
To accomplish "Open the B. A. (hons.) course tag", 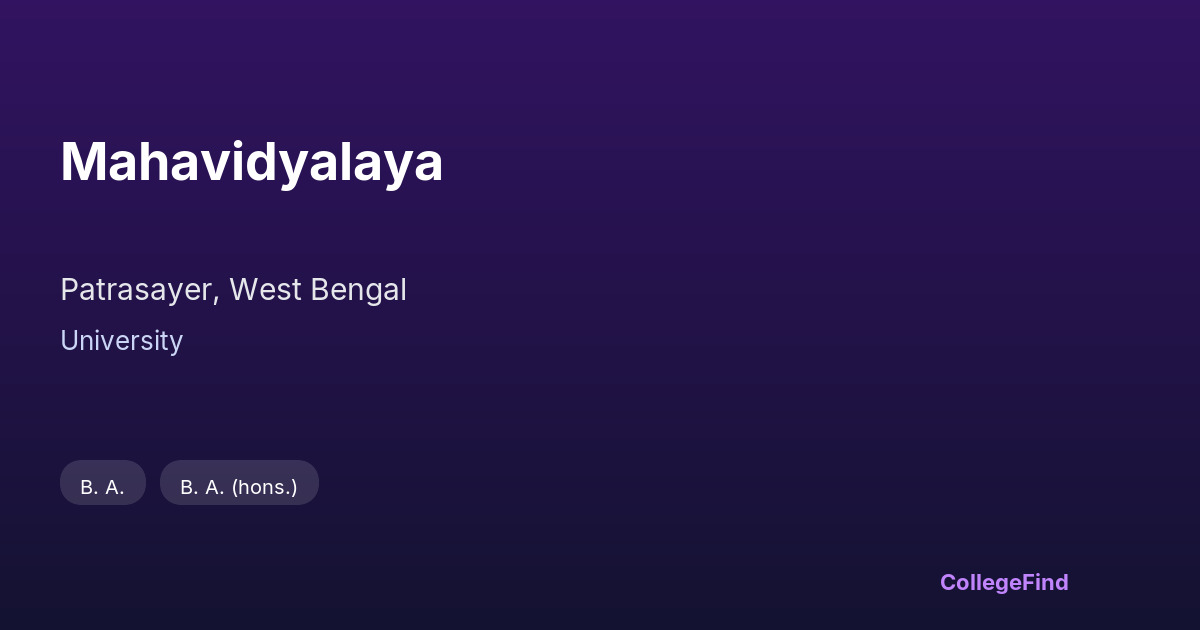I will (239, 483).
